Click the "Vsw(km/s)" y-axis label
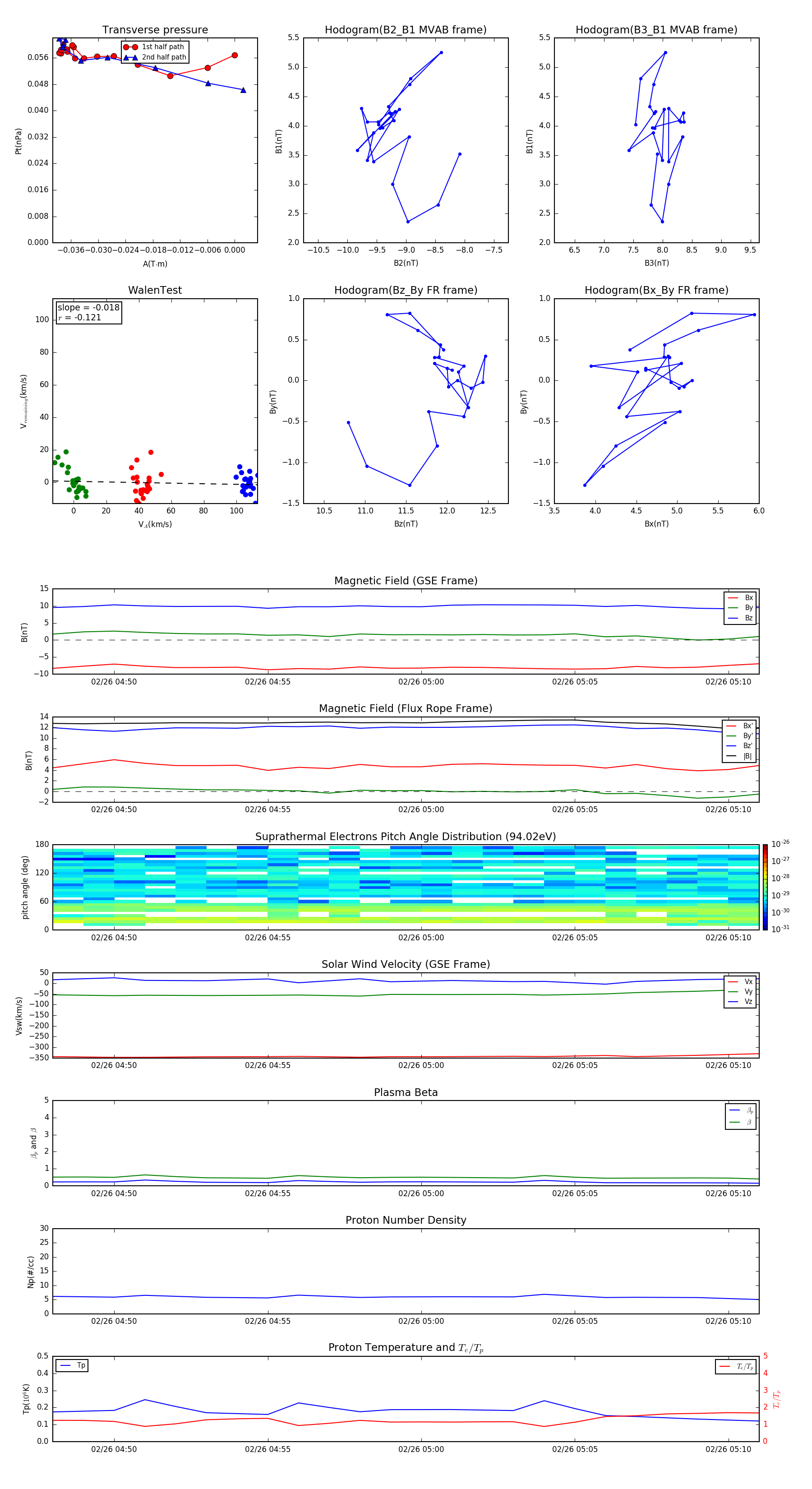Viewport: 812px width, 1489px height. point(18,1016)
